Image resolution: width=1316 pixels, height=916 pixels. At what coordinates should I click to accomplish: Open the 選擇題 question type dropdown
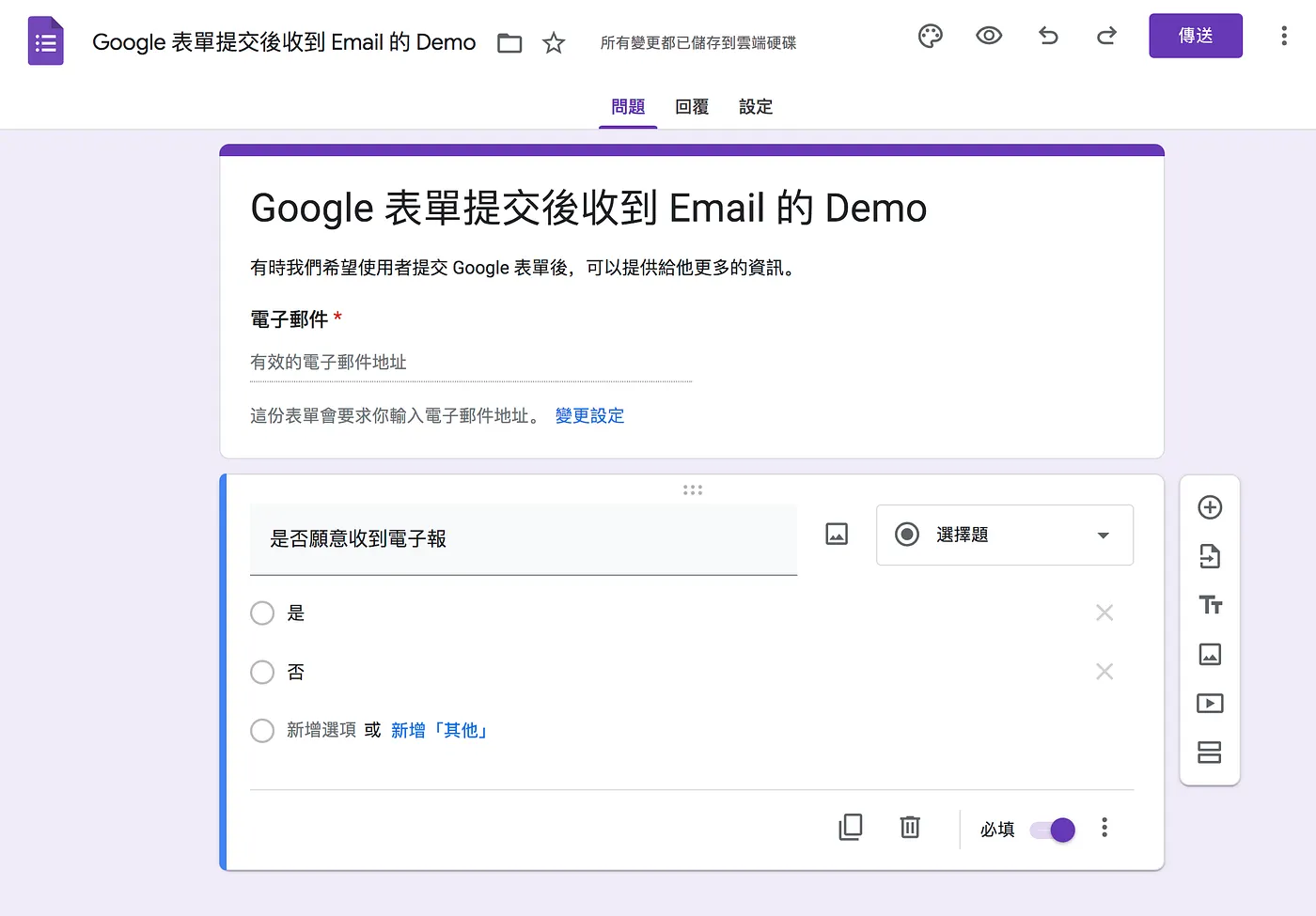pos(1005,536)
